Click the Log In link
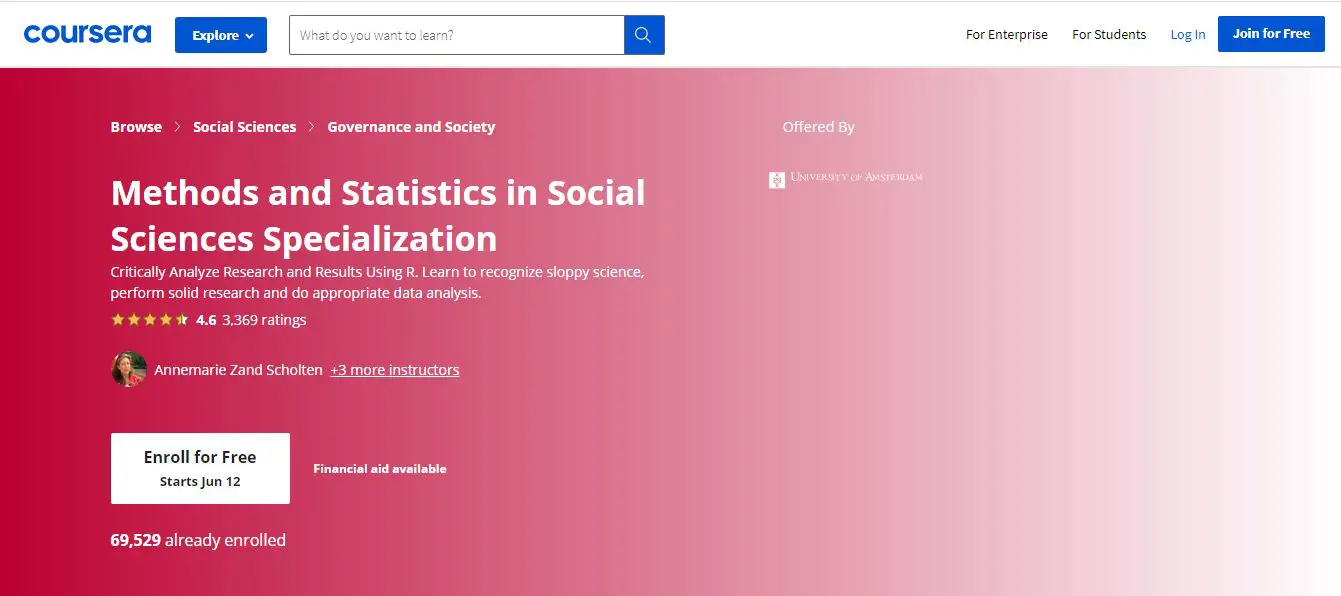The height and width of the screenshot is (596, 1341). coord(1187,33)
